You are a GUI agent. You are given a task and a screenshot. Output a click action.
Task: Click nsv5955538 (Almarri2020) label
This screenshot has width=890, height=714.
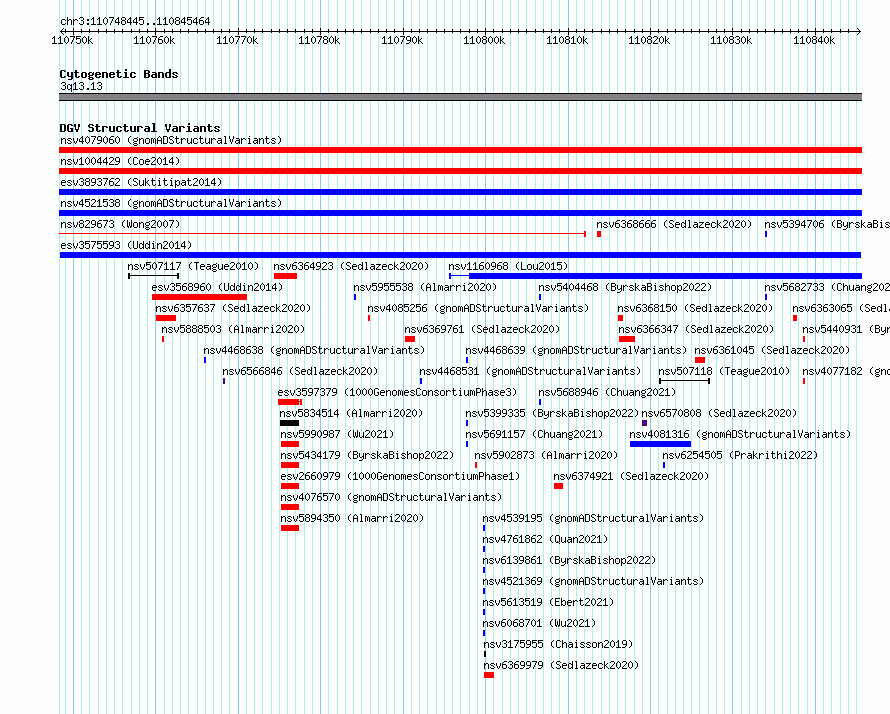425,287
